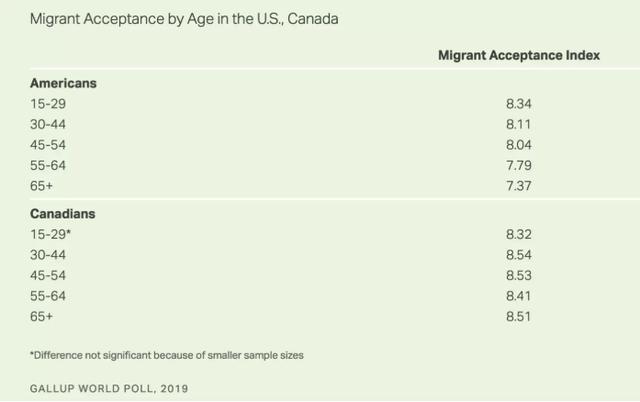Image resolution: width=640 pixels, height=402 pixels.
Task: Click the chart title about Migrant Acceptance
Action: (x=184, y=19)
